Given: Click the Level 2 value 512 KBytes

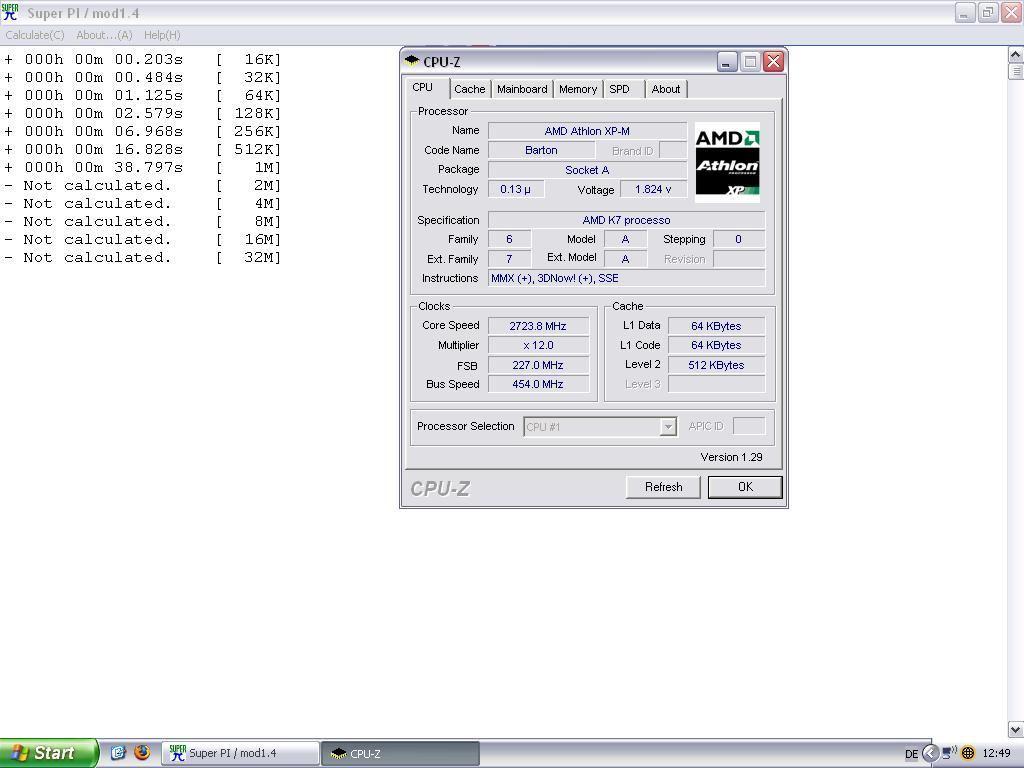Looking at the screenshot, I should [716, 365].
